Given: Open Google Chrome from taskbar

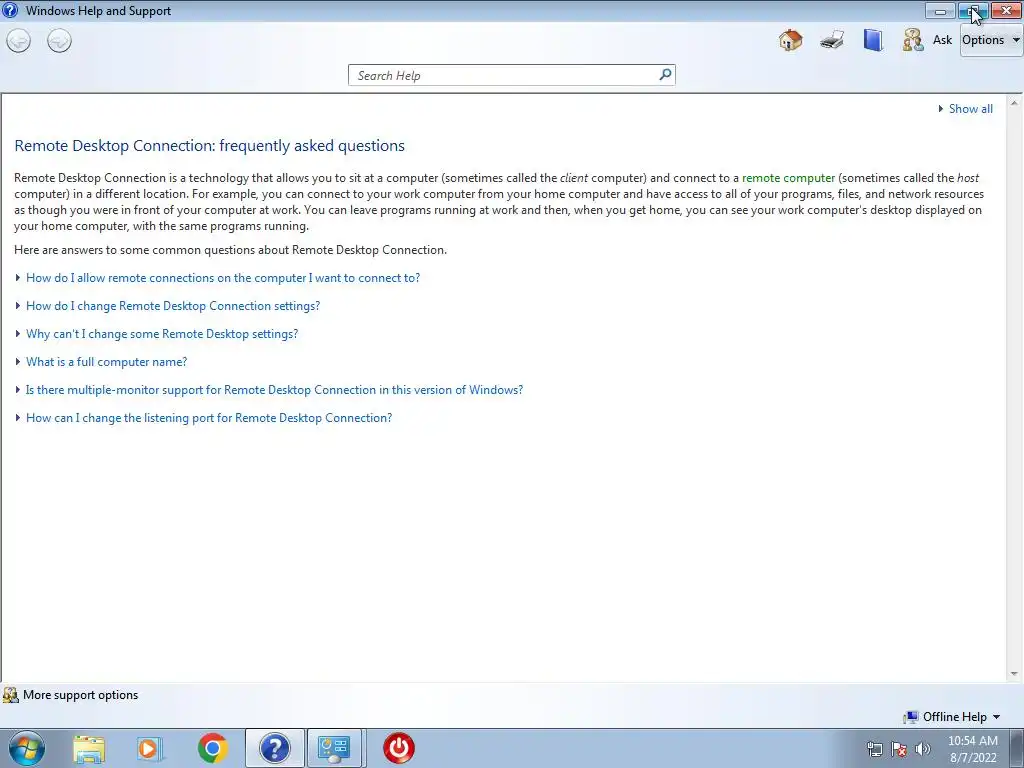Looking at the screenshot, I should [212, 748].
